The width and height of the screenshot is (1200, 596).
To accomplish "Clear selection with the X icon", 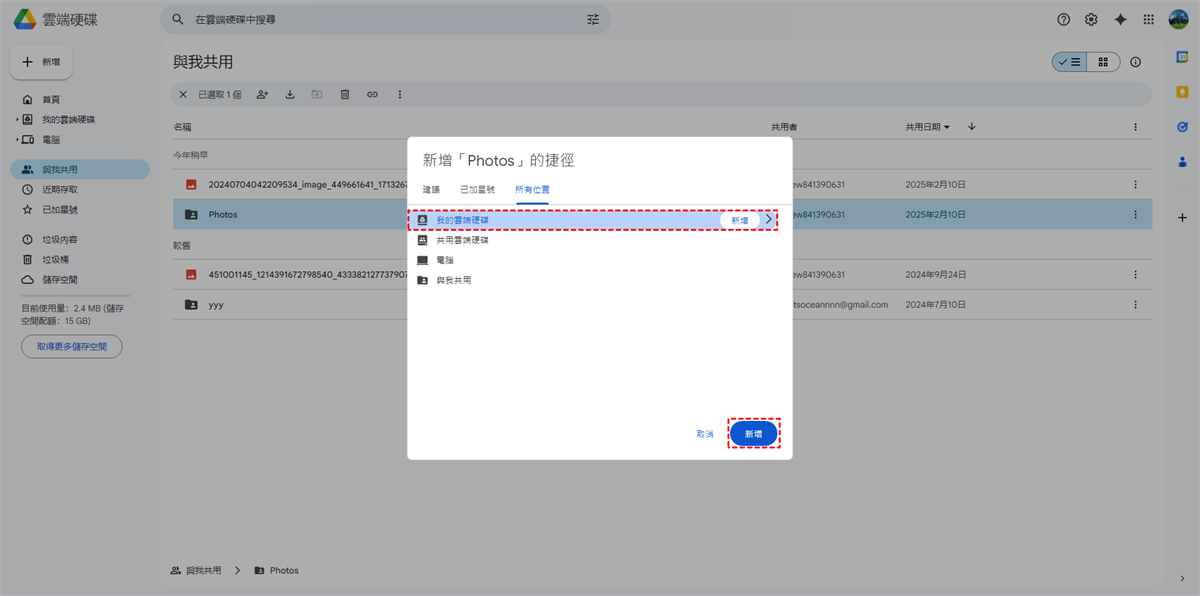I will coord(182,94).
